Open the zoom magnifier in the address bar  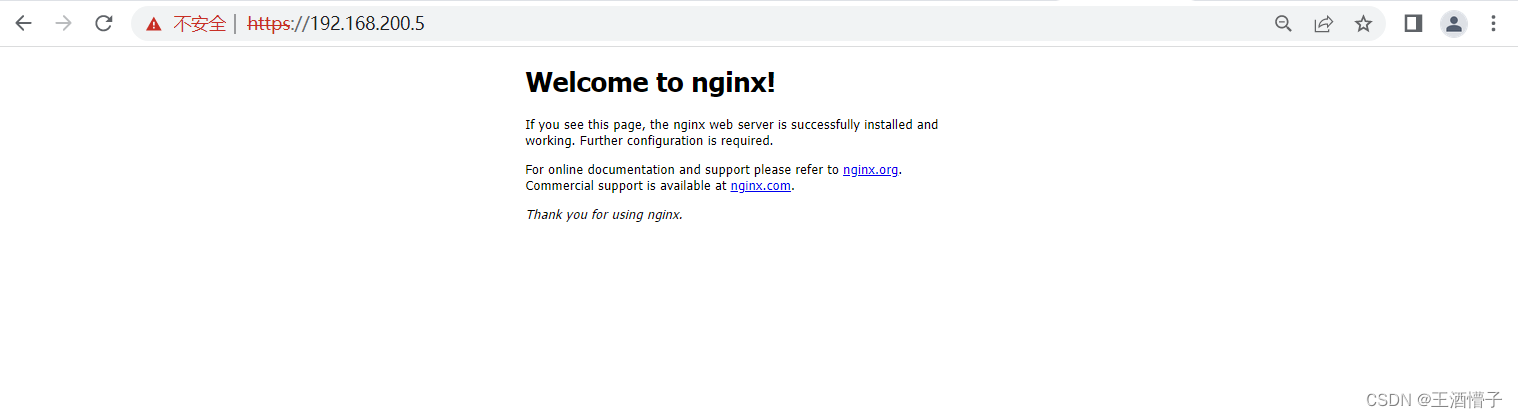(x=1283, y=24)
